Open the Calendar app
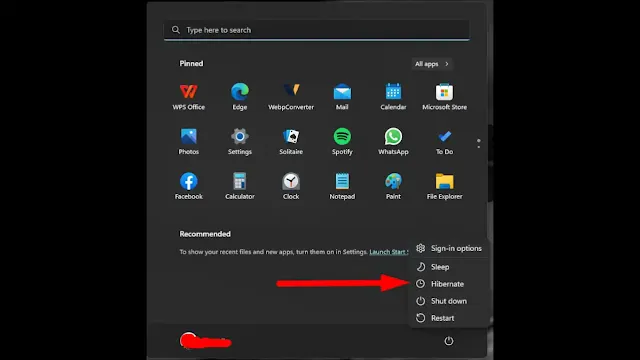 click(x=393, y=97)
